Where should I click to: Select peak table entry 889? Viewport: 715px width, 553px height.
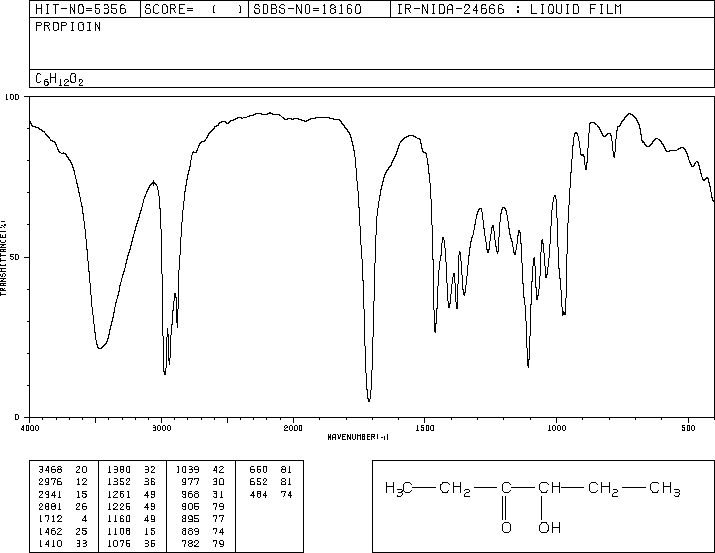point(190,532)
